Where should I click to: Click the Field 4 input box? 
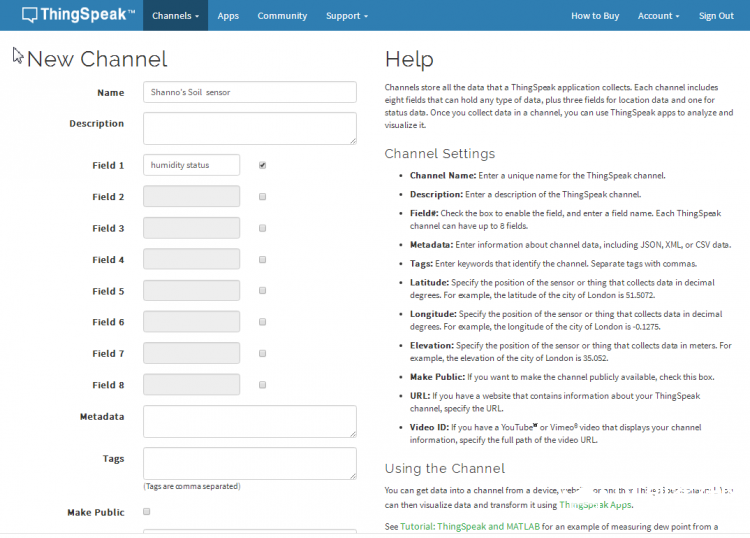point(191,259)
